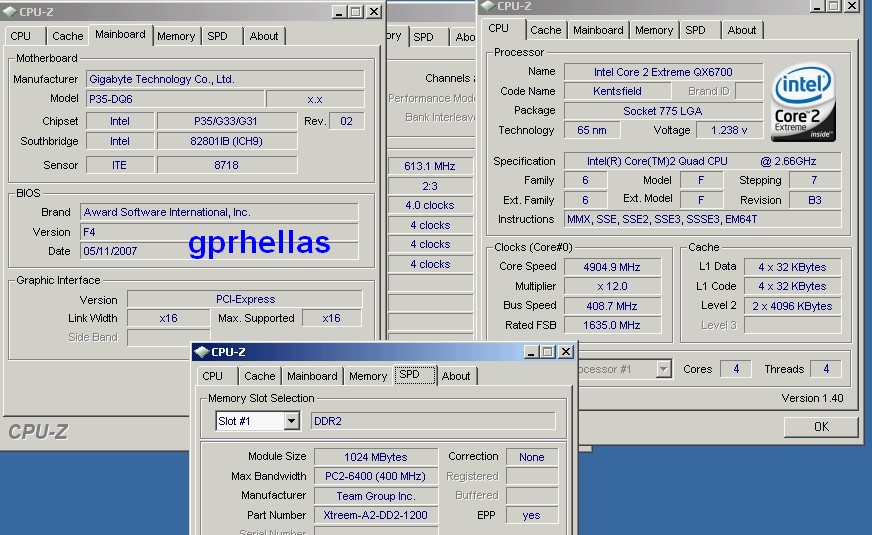Select Memory tab in Mainboard CPU-Z window
The width and height of the screenshot is (872, 535).
[176, 36]
